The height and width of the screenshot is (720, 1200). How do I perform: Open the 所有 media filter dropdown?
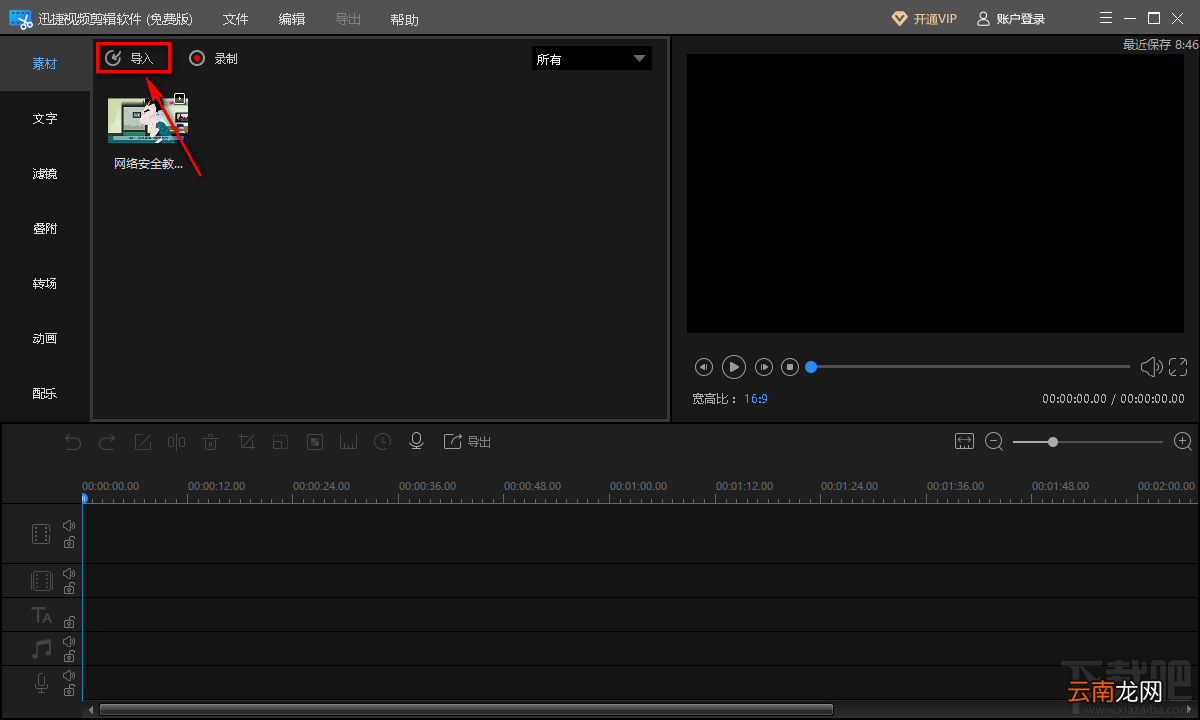pos(591,59)
